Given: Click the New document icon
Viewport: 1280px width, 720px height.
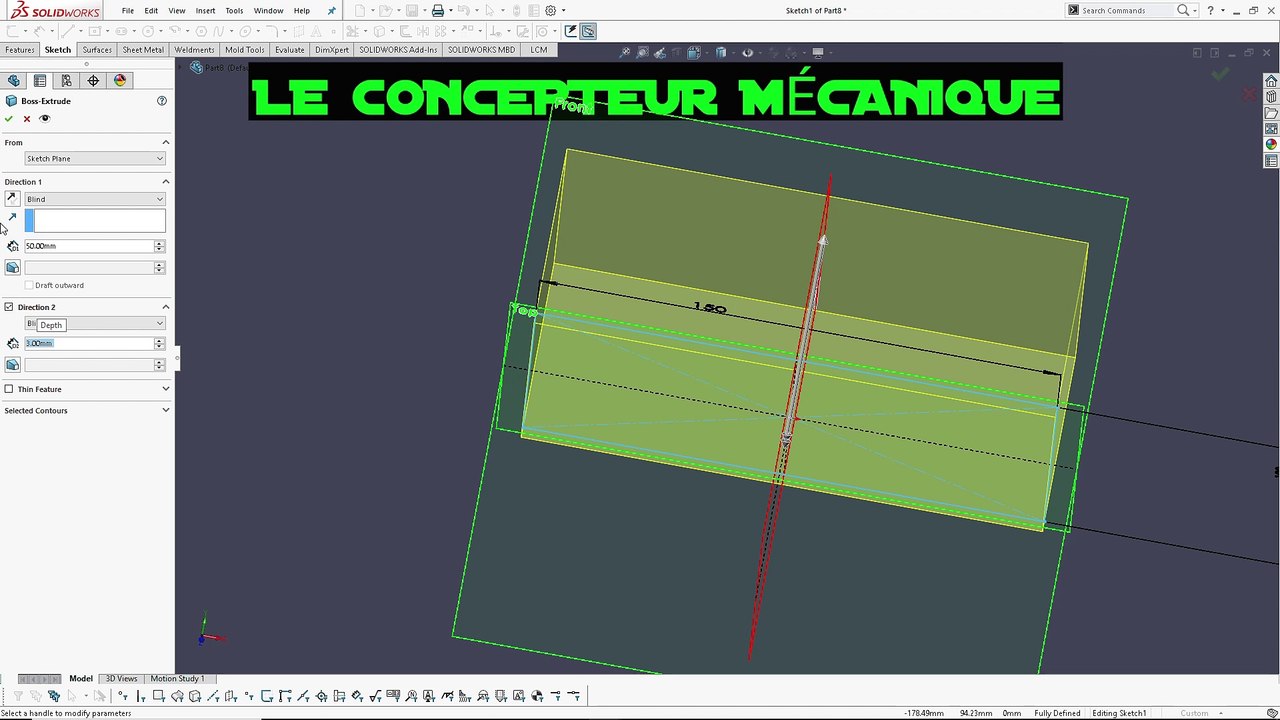Looking at the screenshot, I should coord(360,11).
